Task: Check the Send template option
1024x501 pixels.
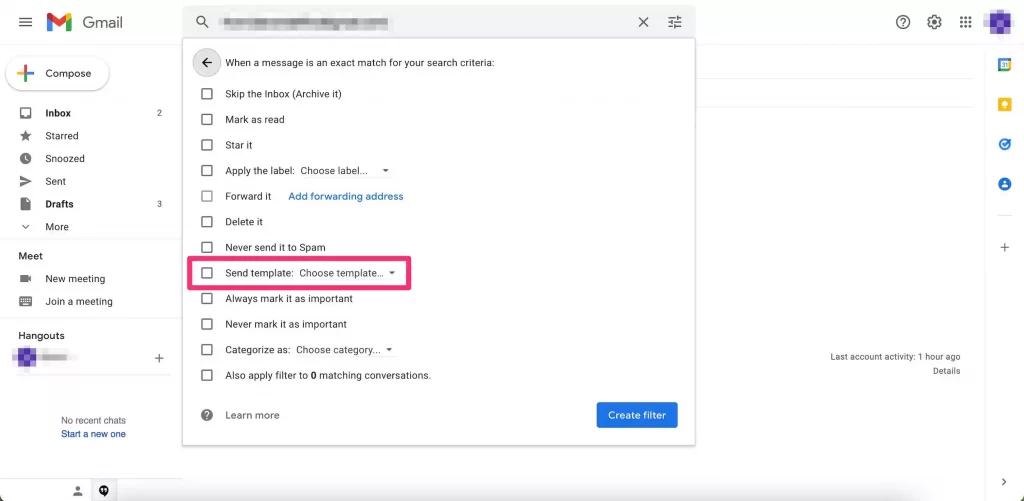Action: (x=207, y=273)
